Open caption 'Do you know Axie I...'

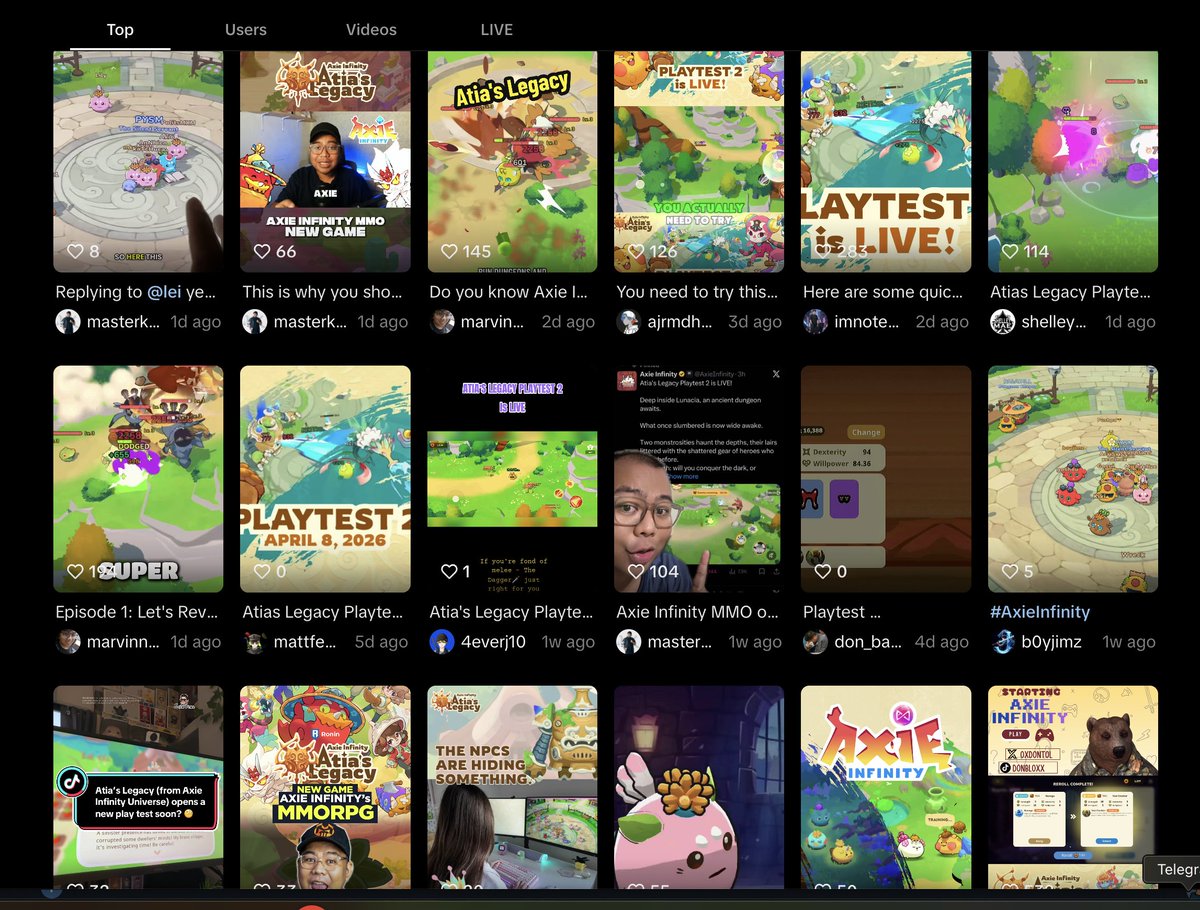[508, 292]
